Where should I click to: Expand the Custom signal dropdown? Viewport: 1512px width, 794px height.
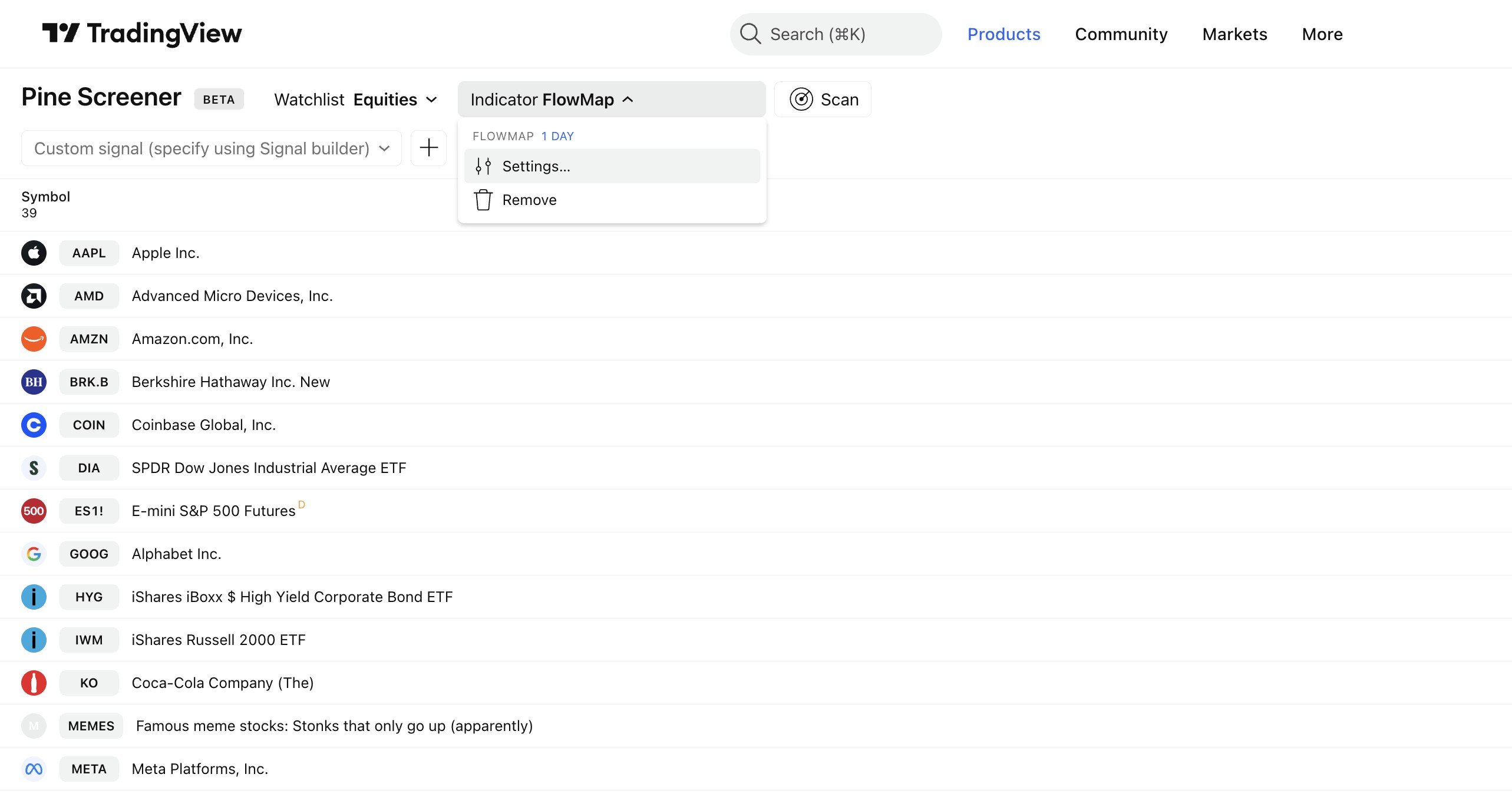211,148
